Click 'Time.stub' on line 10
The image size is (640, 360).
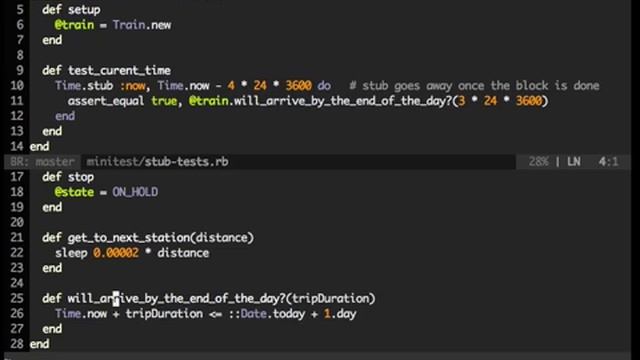(84, 86)
